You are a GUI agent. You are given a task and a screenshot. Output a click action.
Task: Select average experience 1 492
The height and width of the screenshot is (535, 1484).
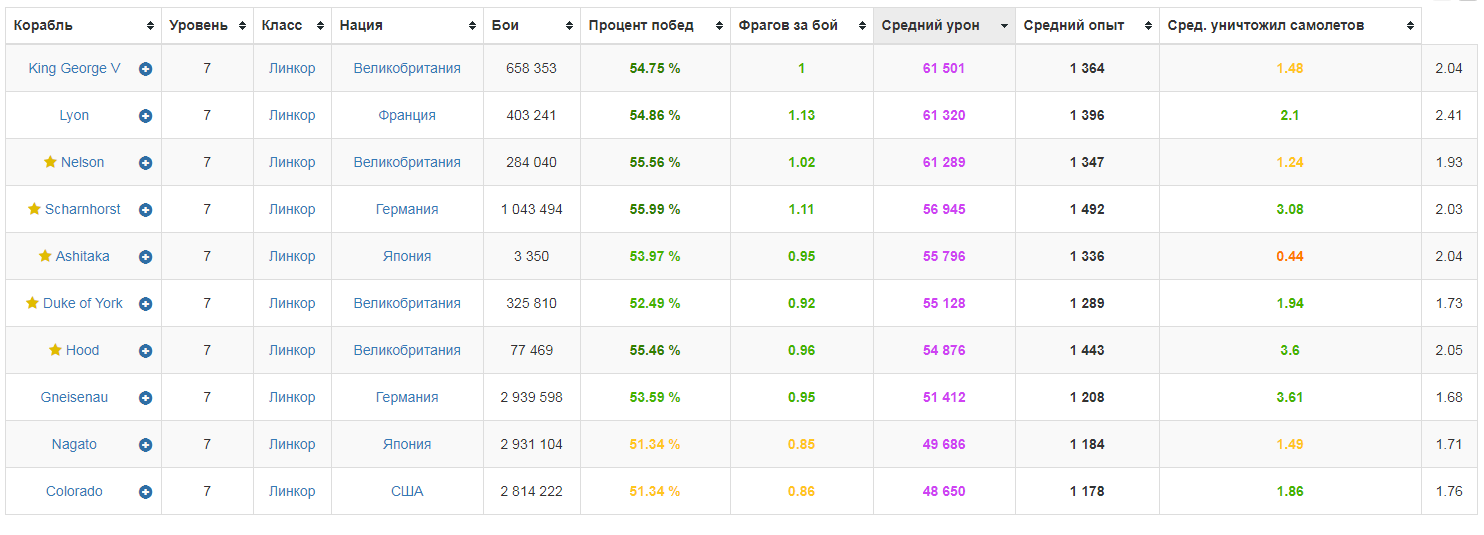(1087, 210)
